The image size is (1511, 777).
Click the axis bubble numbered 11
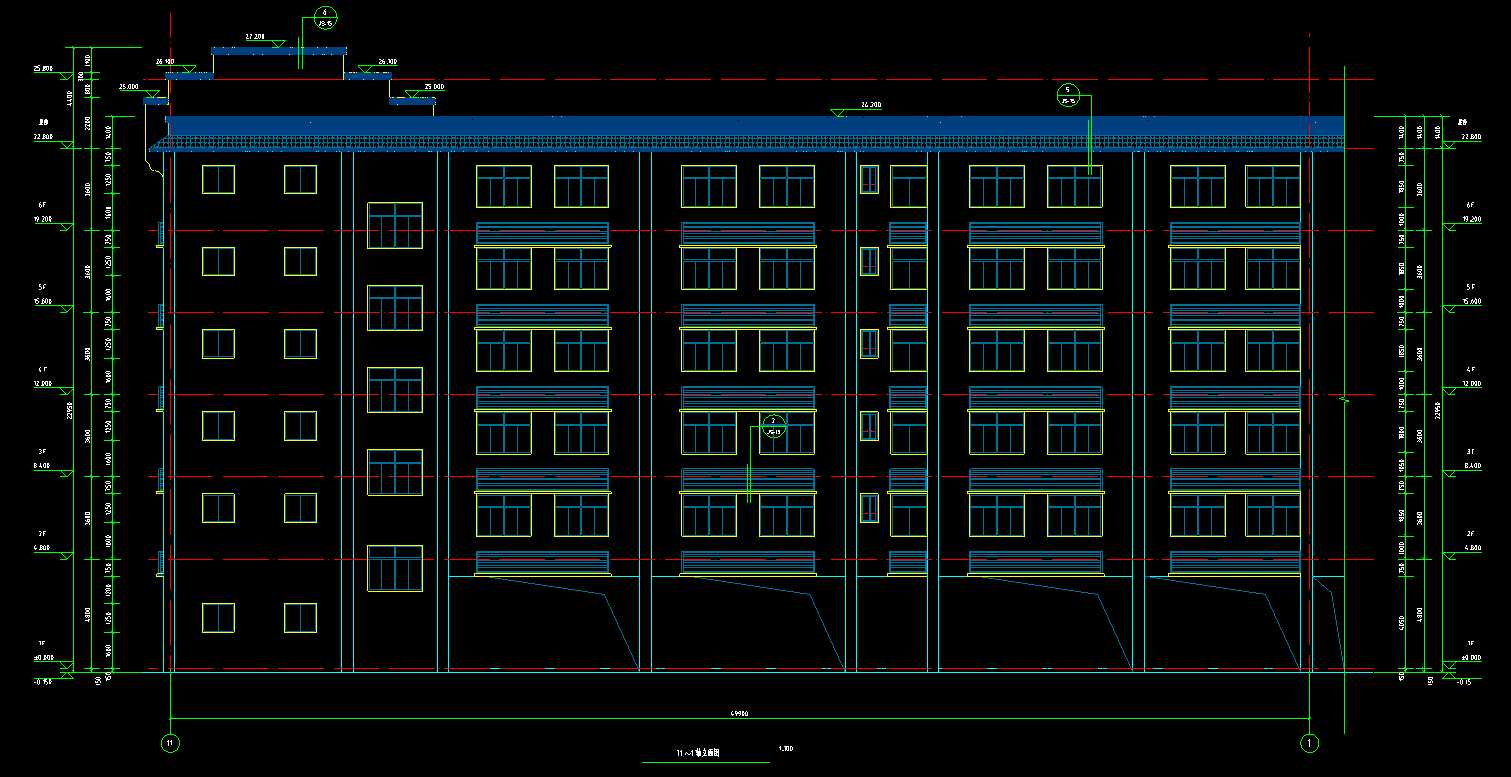[170, 743]
